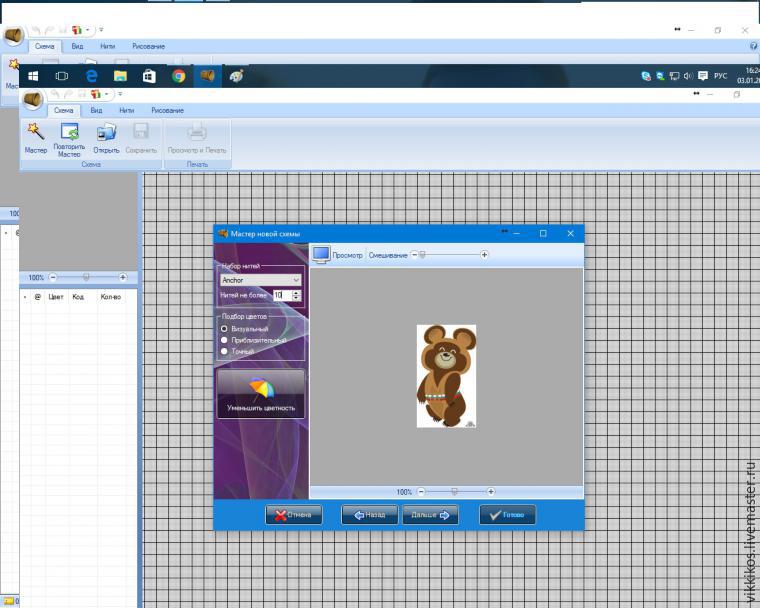Click zoom slider handle below bear preview

tap(454, 492)
